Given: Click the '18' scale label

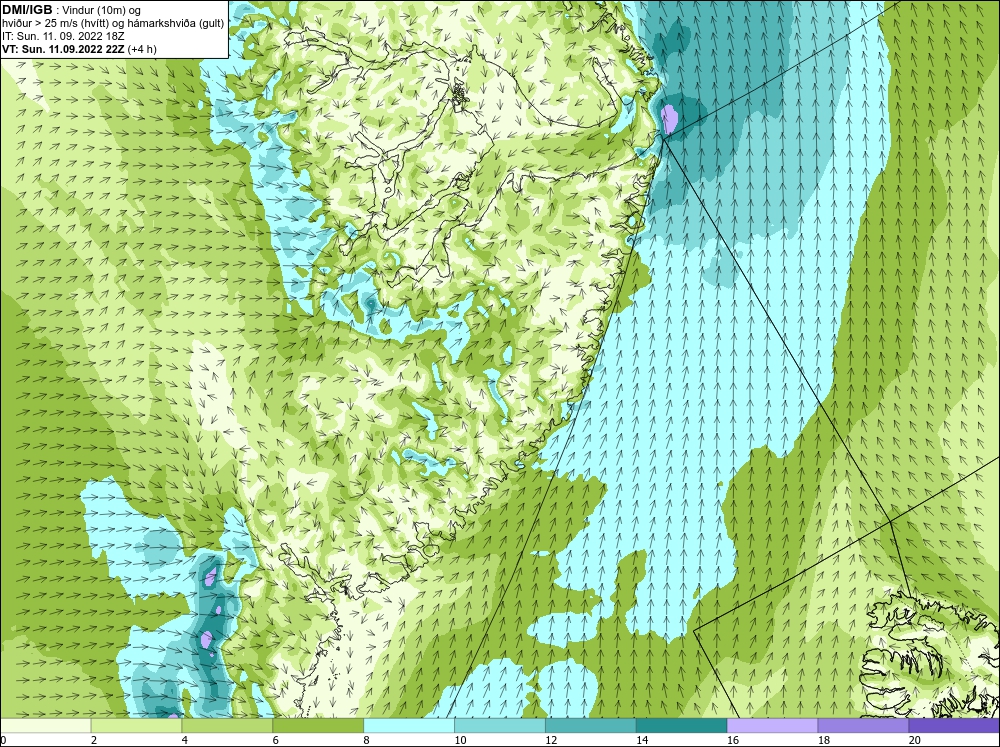Looking at the screenshot, I should tap(823, 740).
